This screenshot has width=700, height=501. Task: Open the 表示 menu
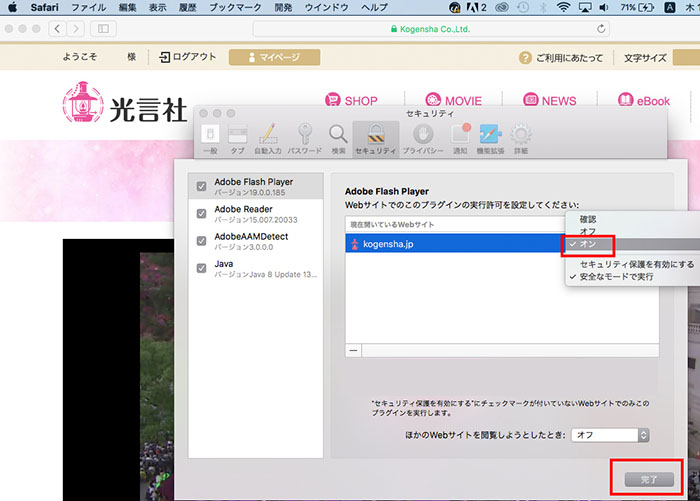(157, 7)
